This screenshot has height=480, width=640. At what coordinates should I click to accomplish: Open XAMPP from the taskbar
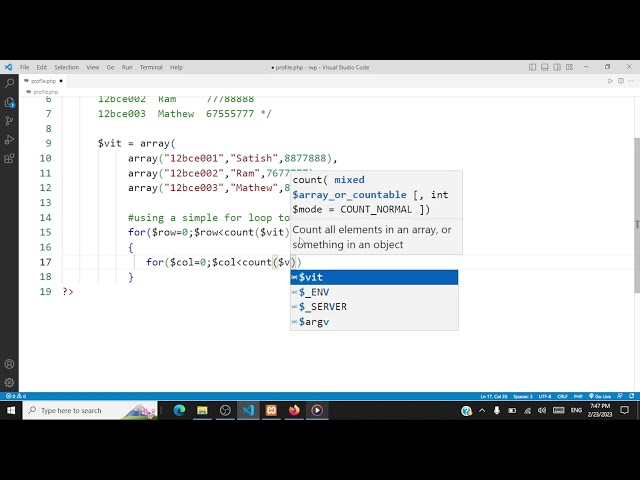tap(271, 410)
